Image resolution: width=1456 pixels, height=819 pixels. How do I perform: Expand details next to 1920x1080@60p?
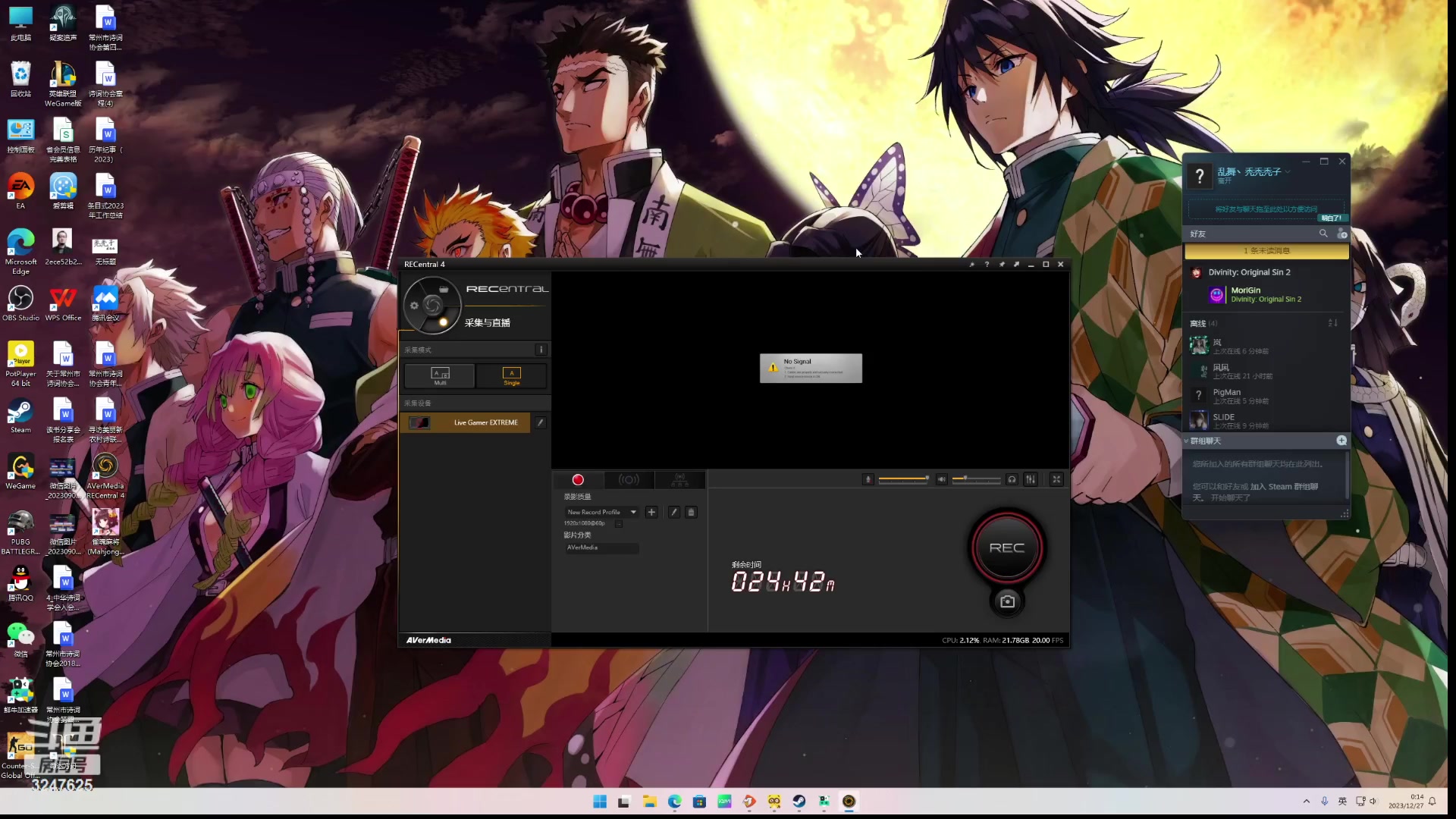(619, 523)
